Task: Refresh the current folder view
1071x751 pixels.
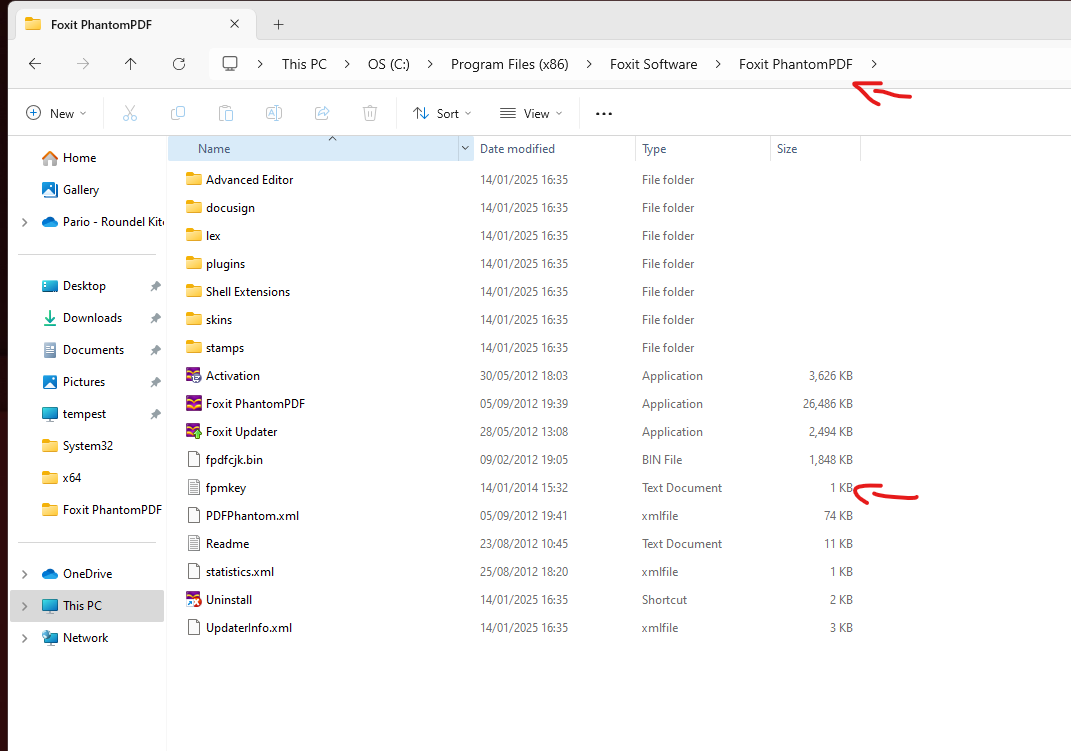Action: 179,63
